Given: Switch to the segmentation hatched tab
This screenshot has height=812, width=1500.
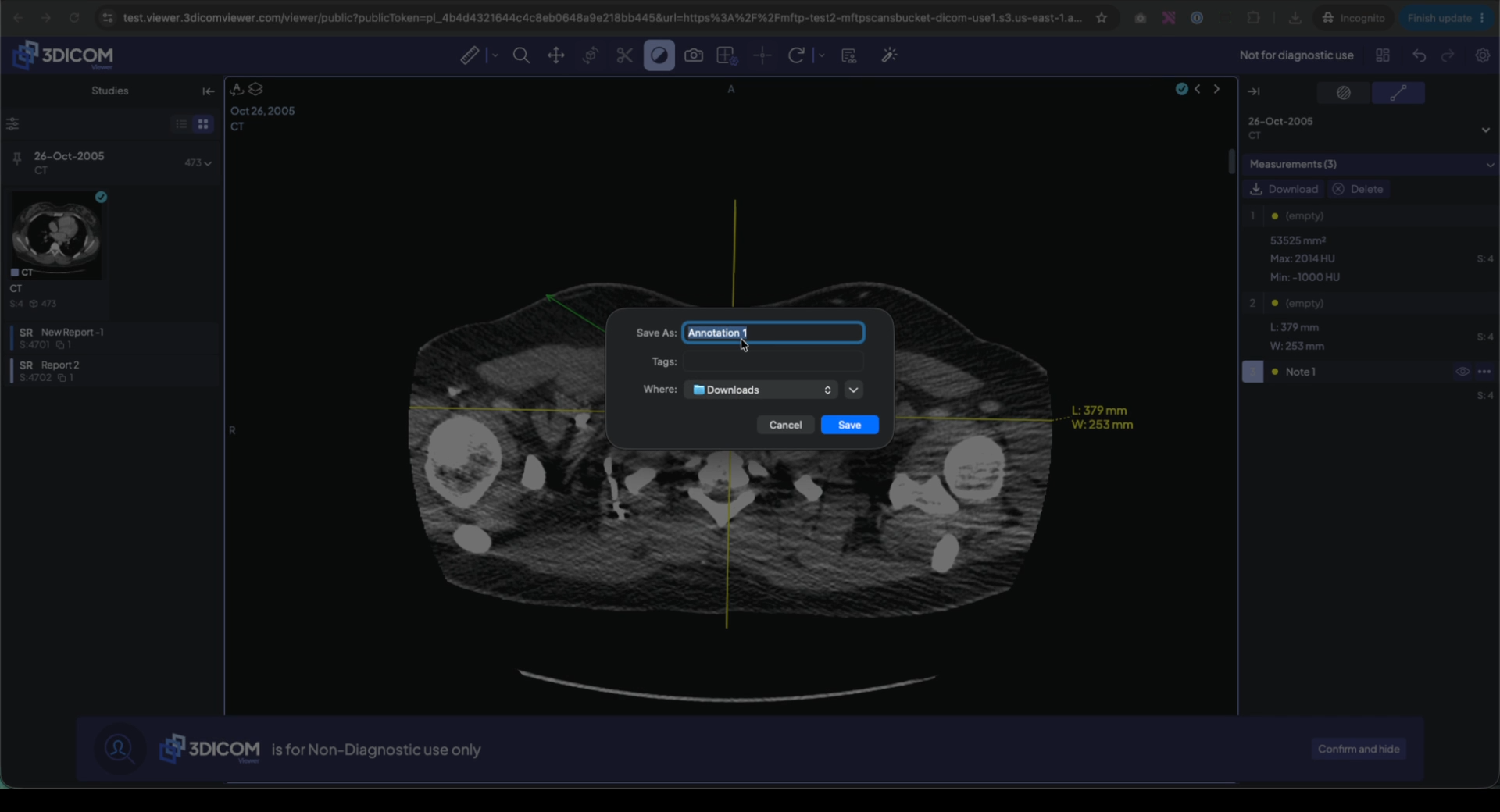Looking at the screenshot, I should (x=1344, y=93).
